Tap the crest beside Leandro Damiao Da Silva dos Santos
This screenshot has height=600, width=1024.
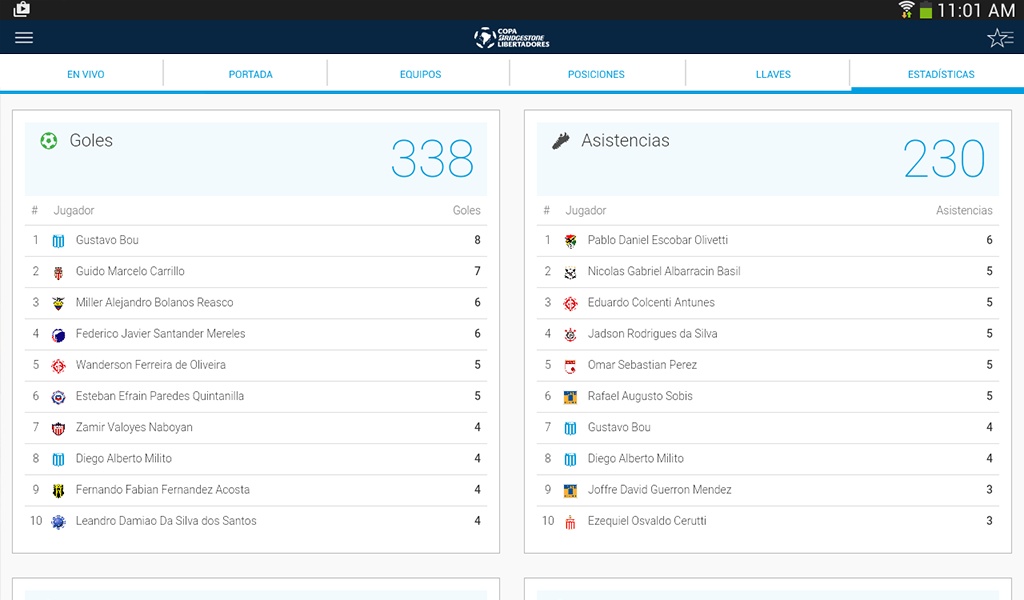coord(58,522)
